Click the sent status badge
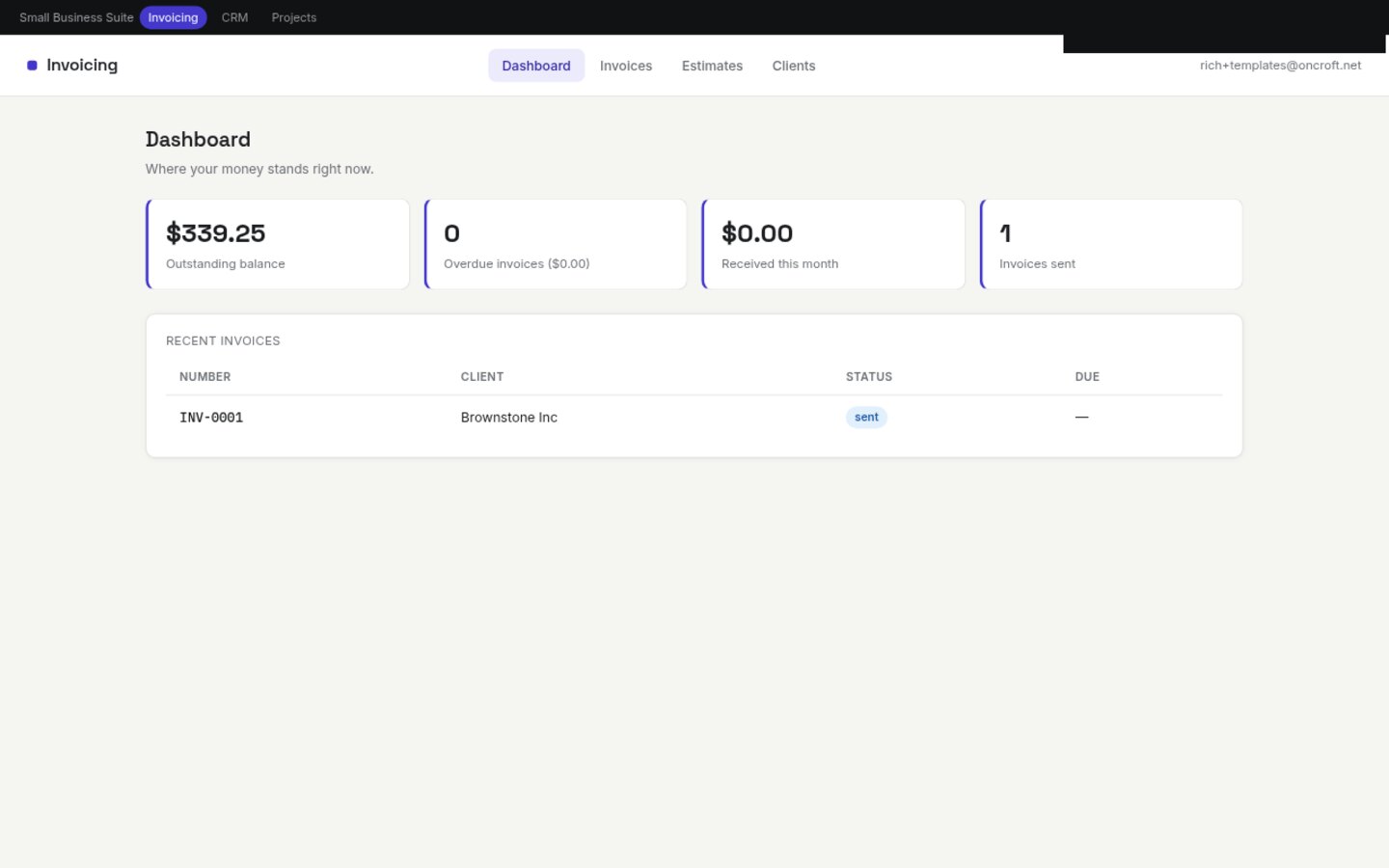This screenshot has width=1389, height=868. [x=866, y=418]
